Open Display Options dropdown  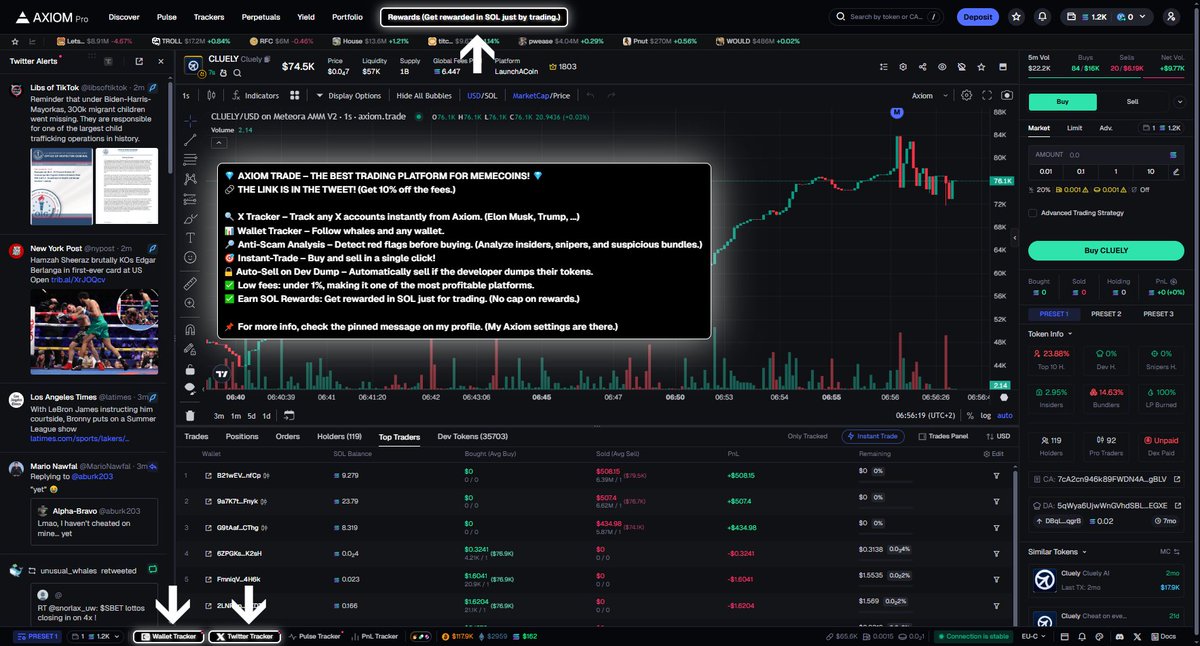coord(349,95)
